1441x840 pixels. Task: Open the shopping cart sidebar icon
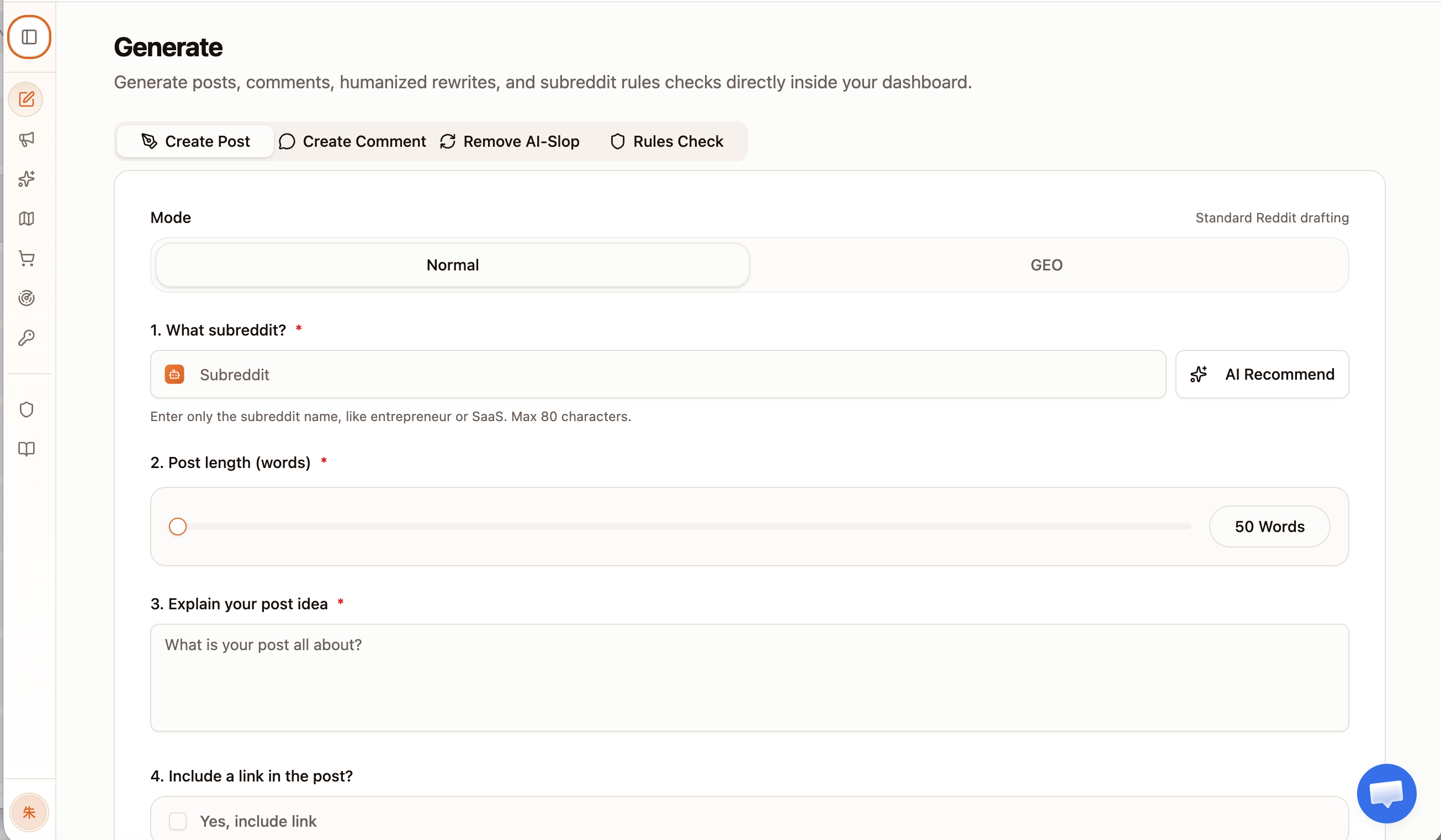(x=27, y=258)
